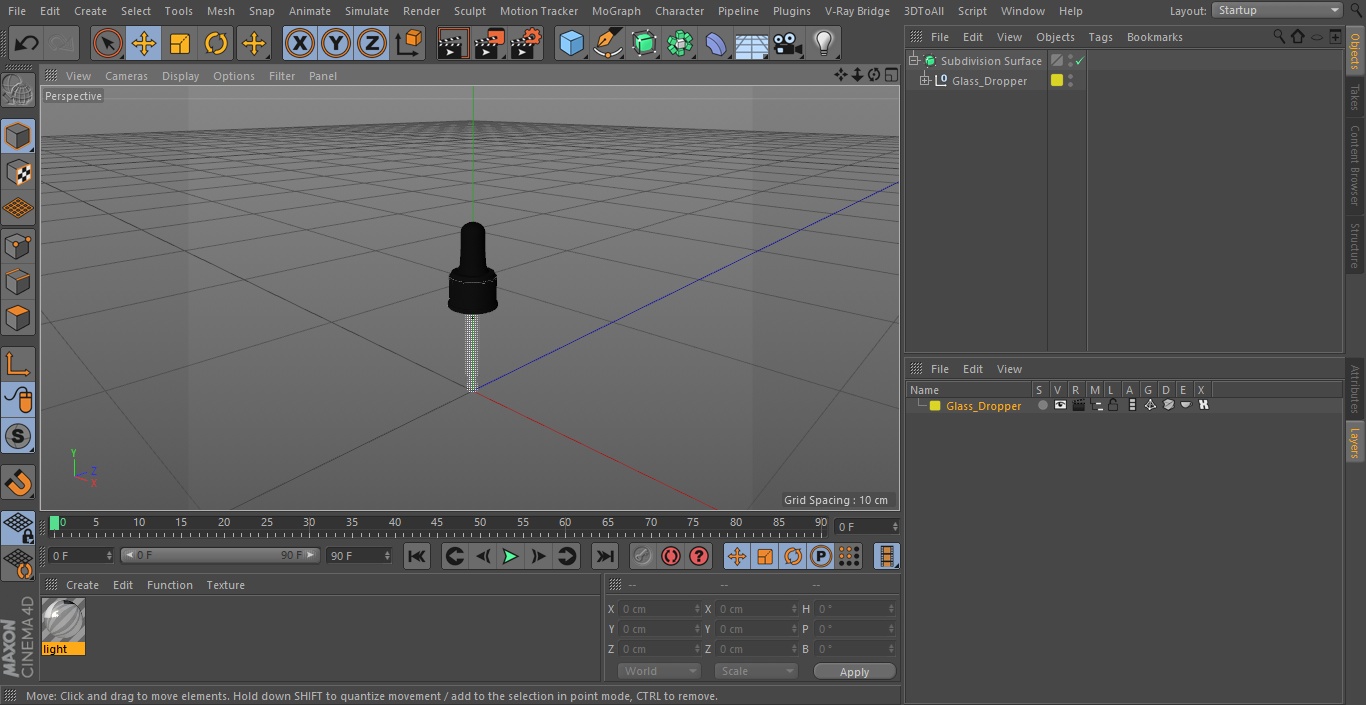Select the Live Selection tool
This screenshot has height=705, width=1366.
[x=107, y=43]
